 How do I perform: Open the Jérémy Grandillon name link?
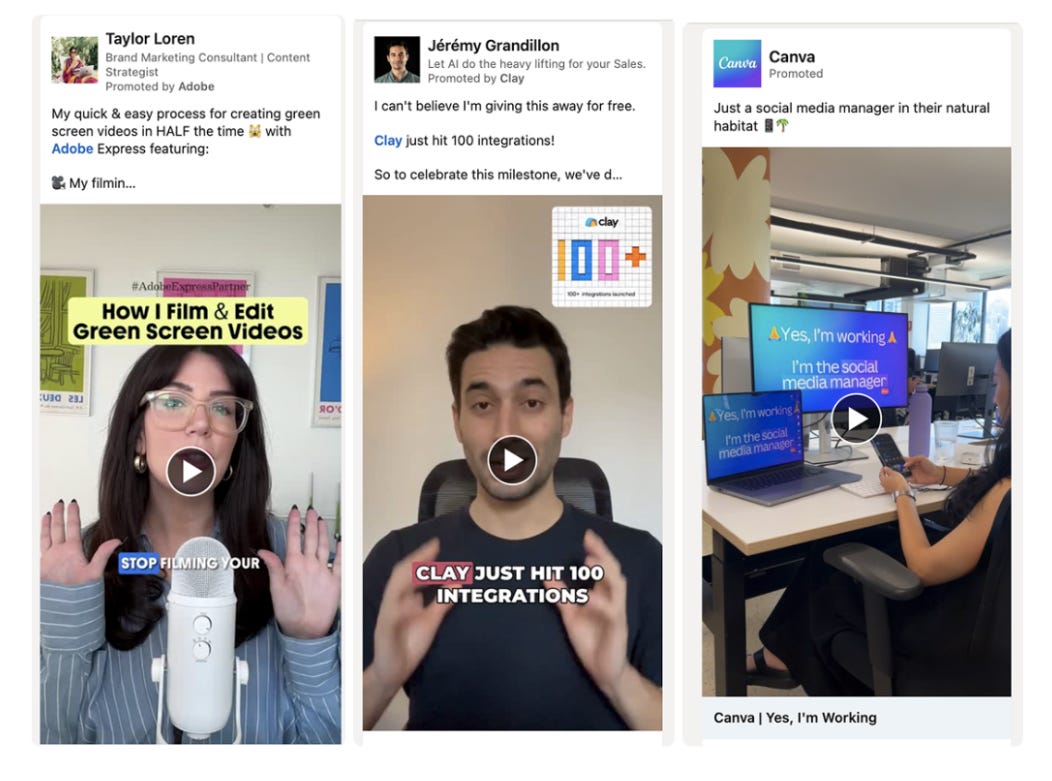[493, 46]
